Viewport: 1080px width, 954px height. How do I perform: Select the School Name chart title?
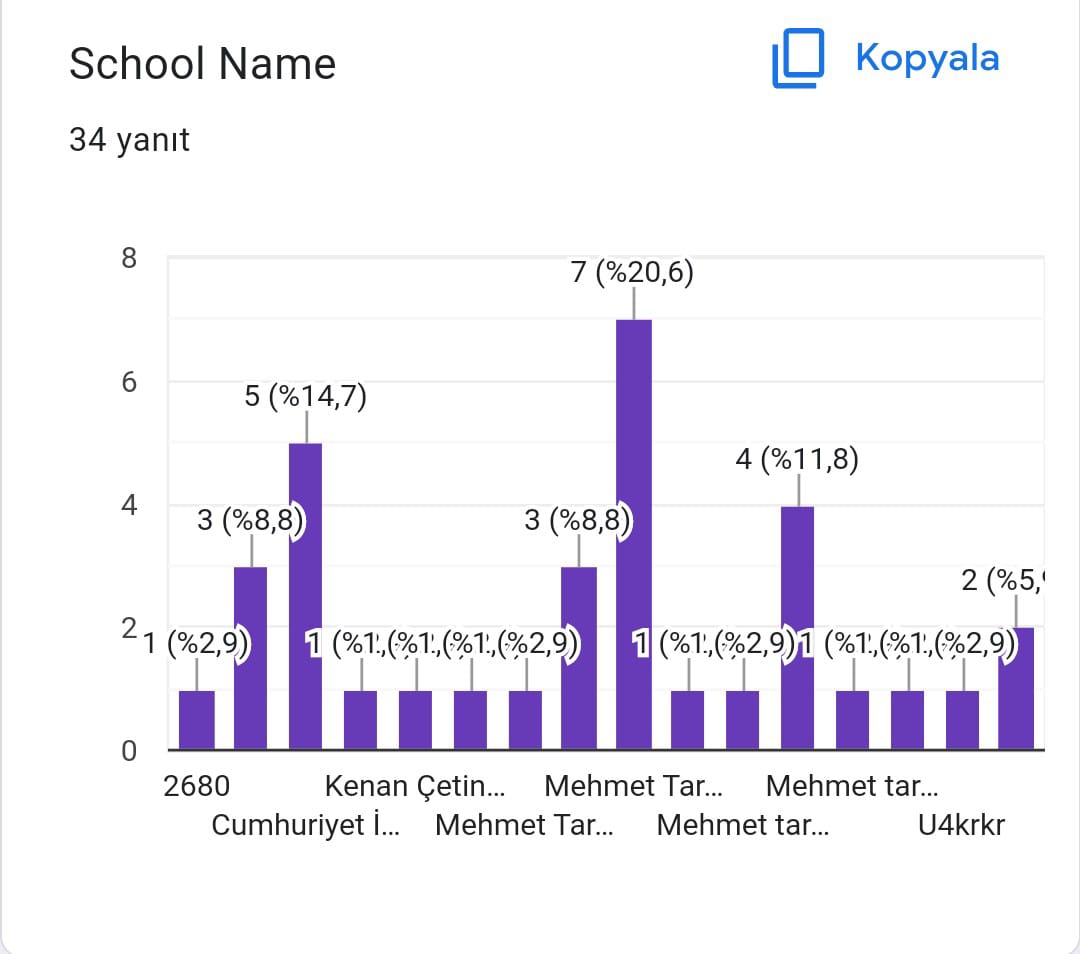[x=202, y=64]
